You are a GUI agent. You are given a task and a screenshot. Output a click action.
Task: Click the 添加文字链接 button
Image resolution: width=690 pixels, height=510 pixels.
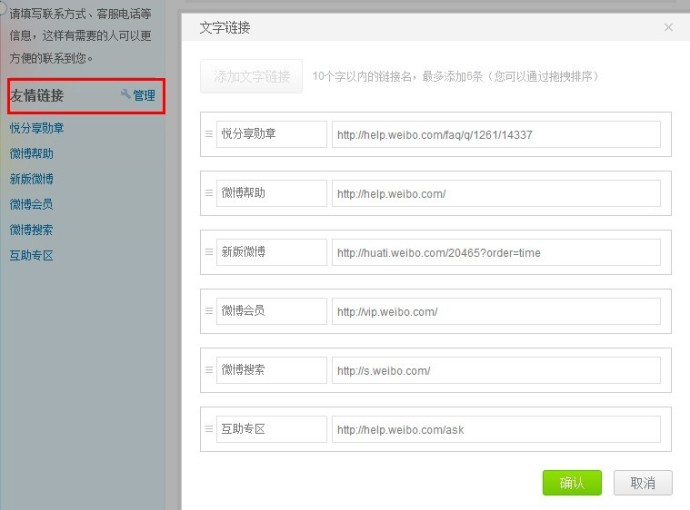pos(251,77)
